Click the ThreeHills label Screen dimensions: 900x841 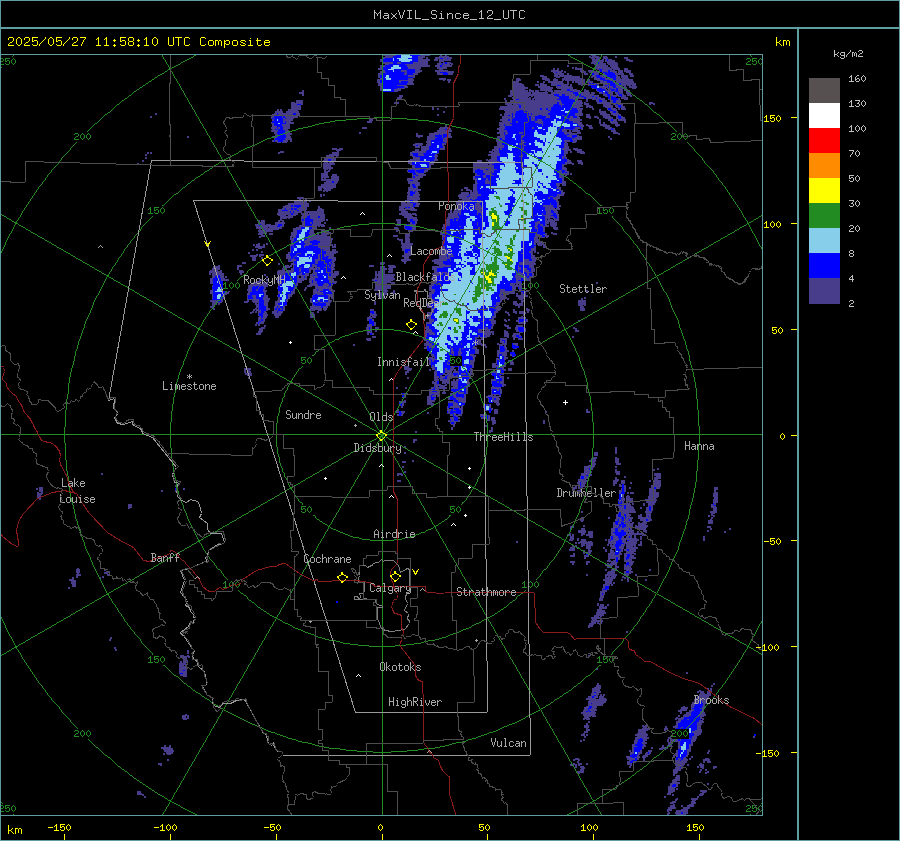[503, 437]
